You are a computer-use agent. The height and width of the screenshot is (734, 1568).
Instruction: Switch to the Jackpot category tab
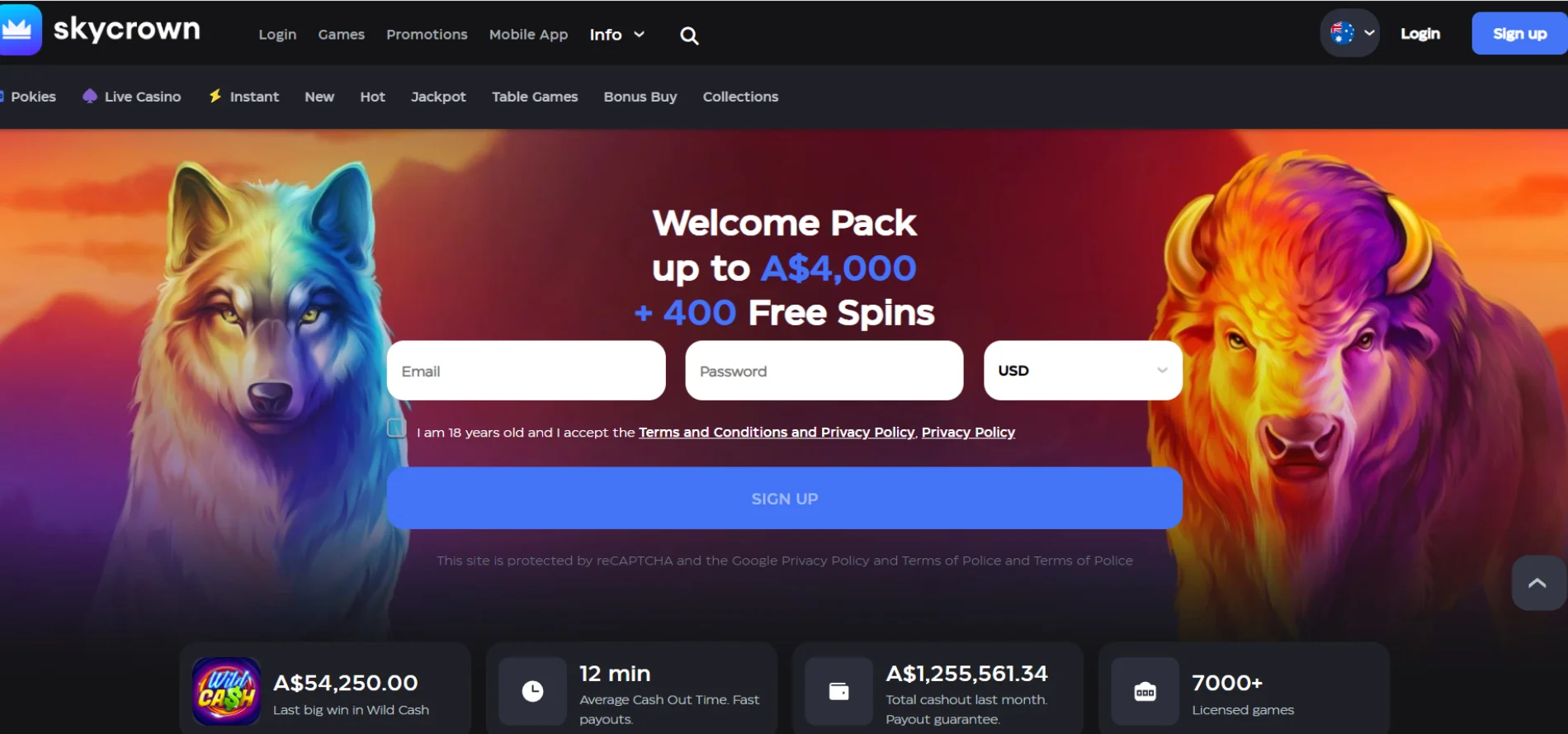click(438, 97)
